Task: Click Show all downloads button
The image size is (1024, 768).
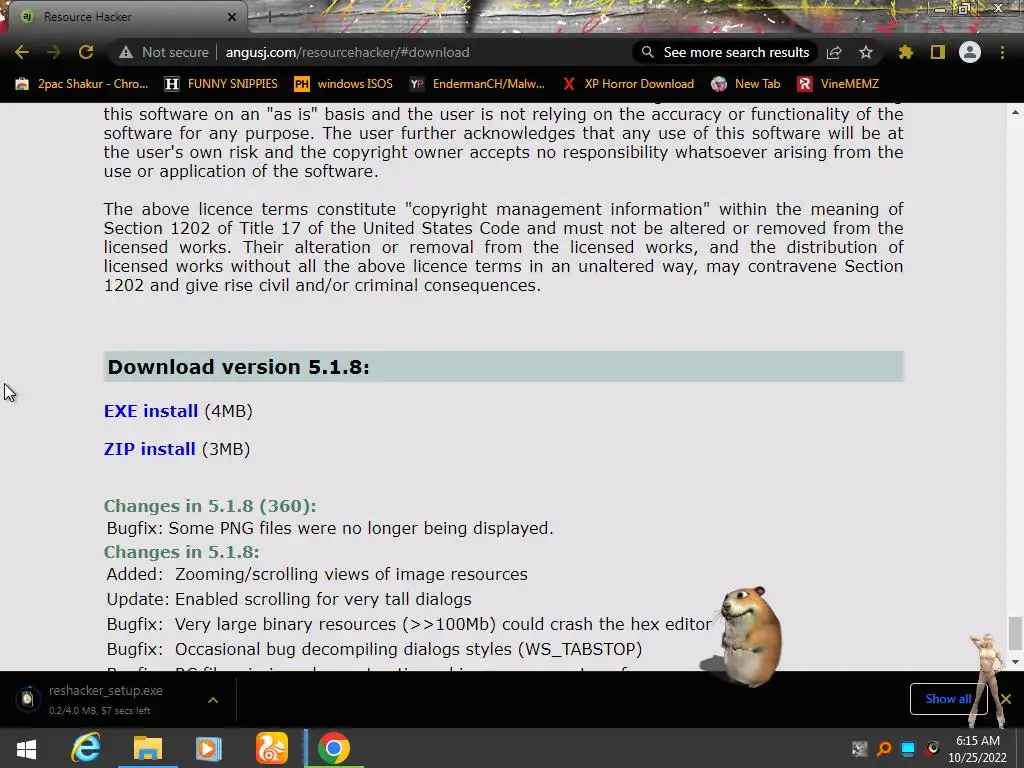Action: pyautogui.click(x=948, y=699)
